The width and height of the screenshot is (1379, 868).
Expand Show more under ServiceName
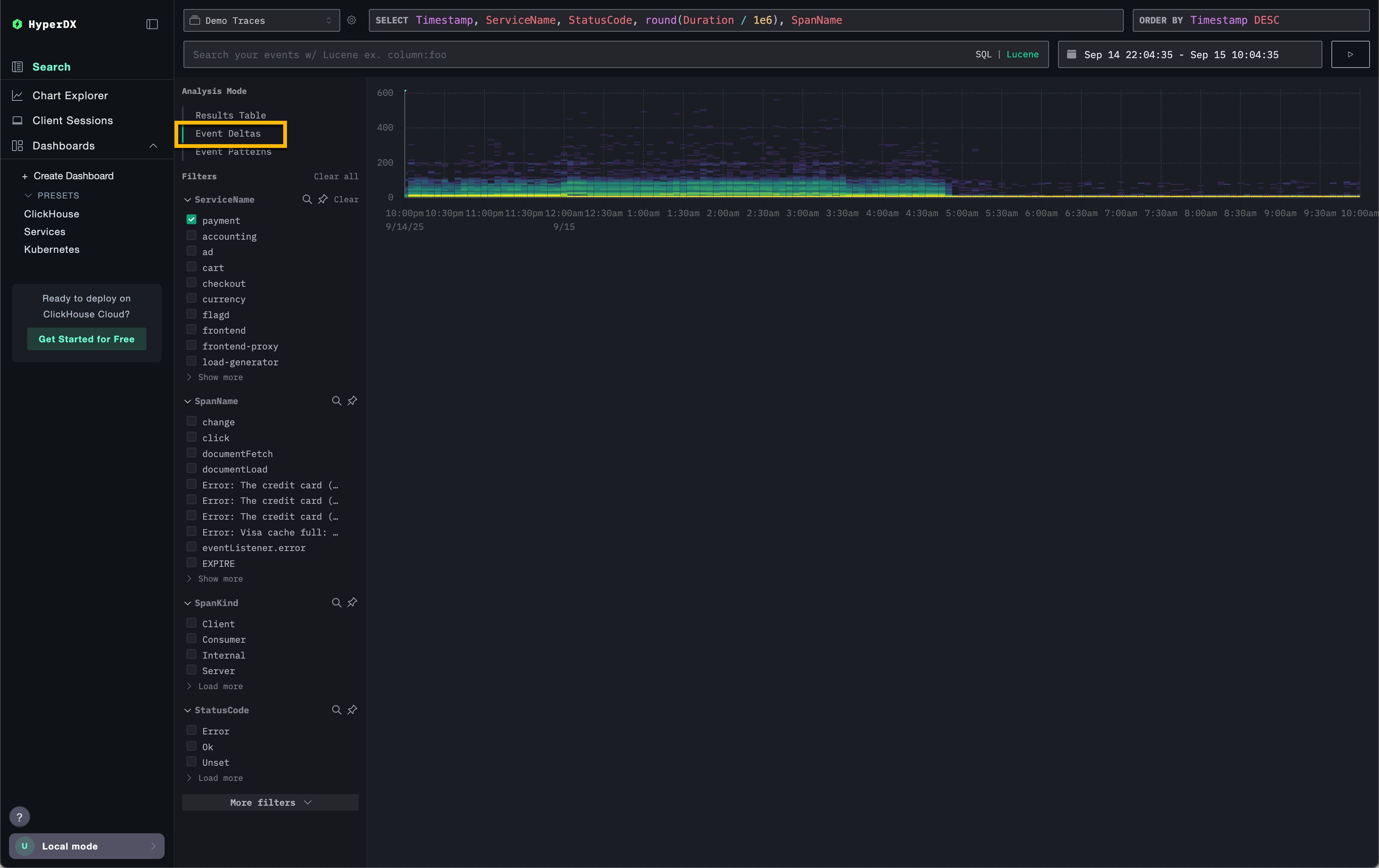(220, 377)
